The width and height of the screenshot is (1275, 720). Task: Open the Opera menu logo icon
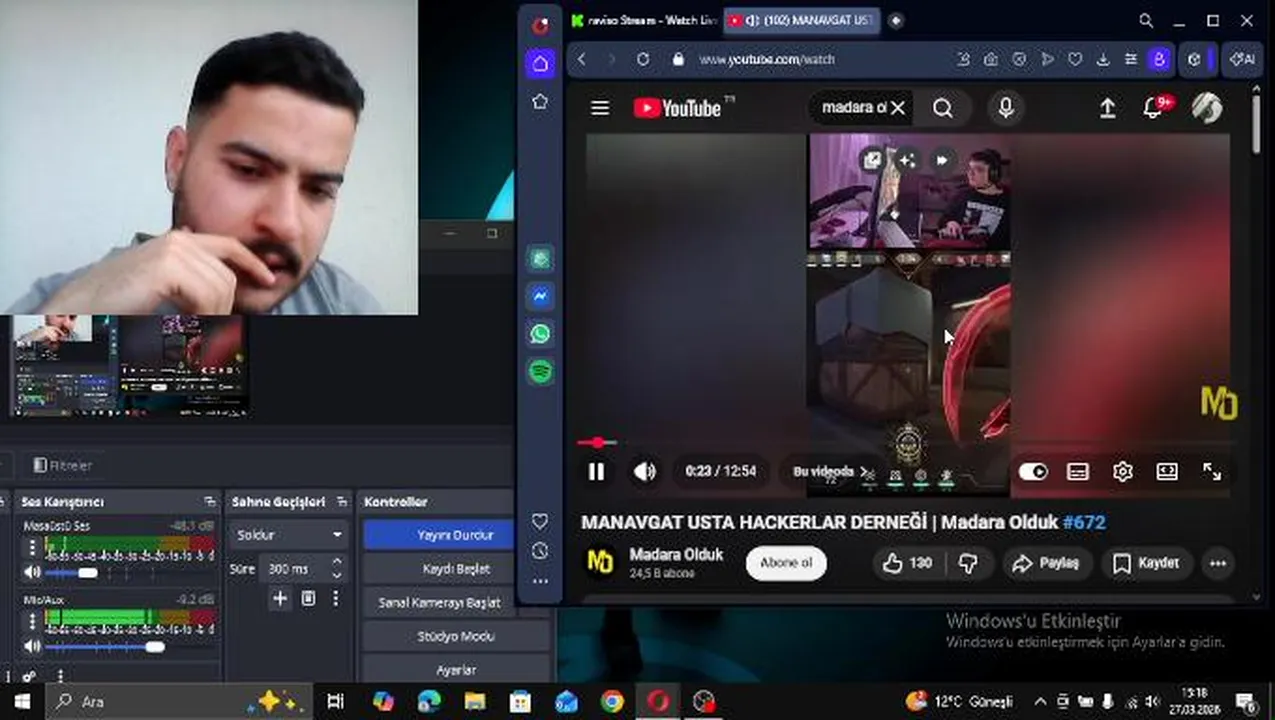tap(540, 26)
